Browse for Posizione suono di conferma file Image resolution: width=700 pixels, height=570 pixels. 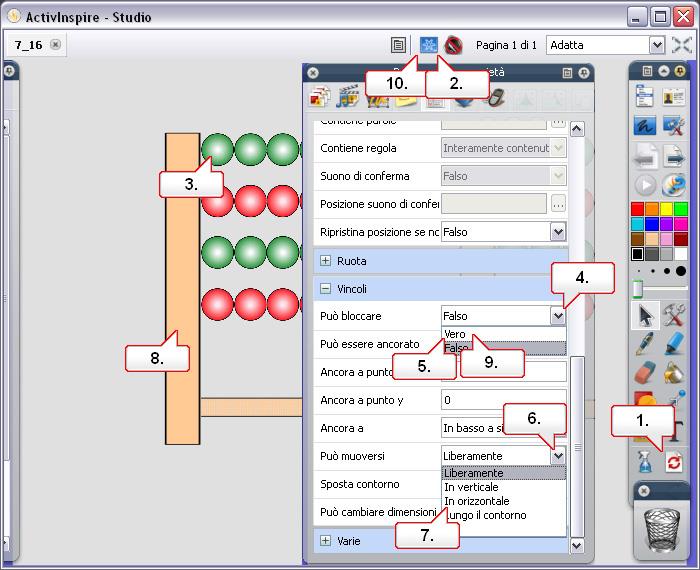pyautogui.click(x=558, y=204)
